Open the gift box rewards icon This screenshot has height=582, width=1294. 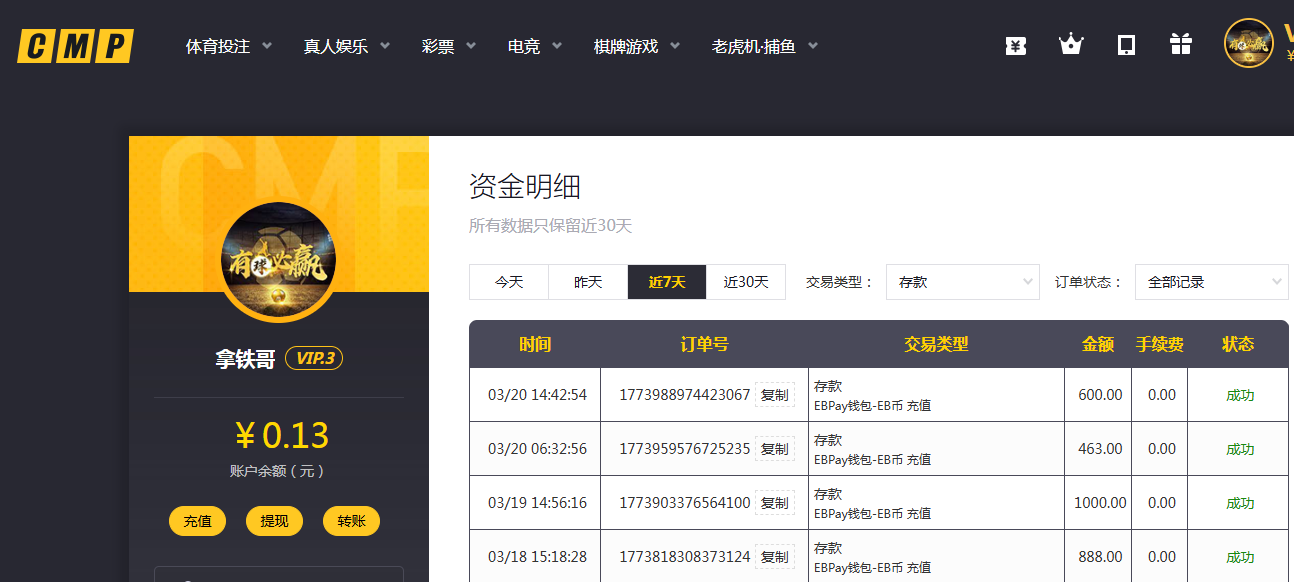coord(1181,45)
